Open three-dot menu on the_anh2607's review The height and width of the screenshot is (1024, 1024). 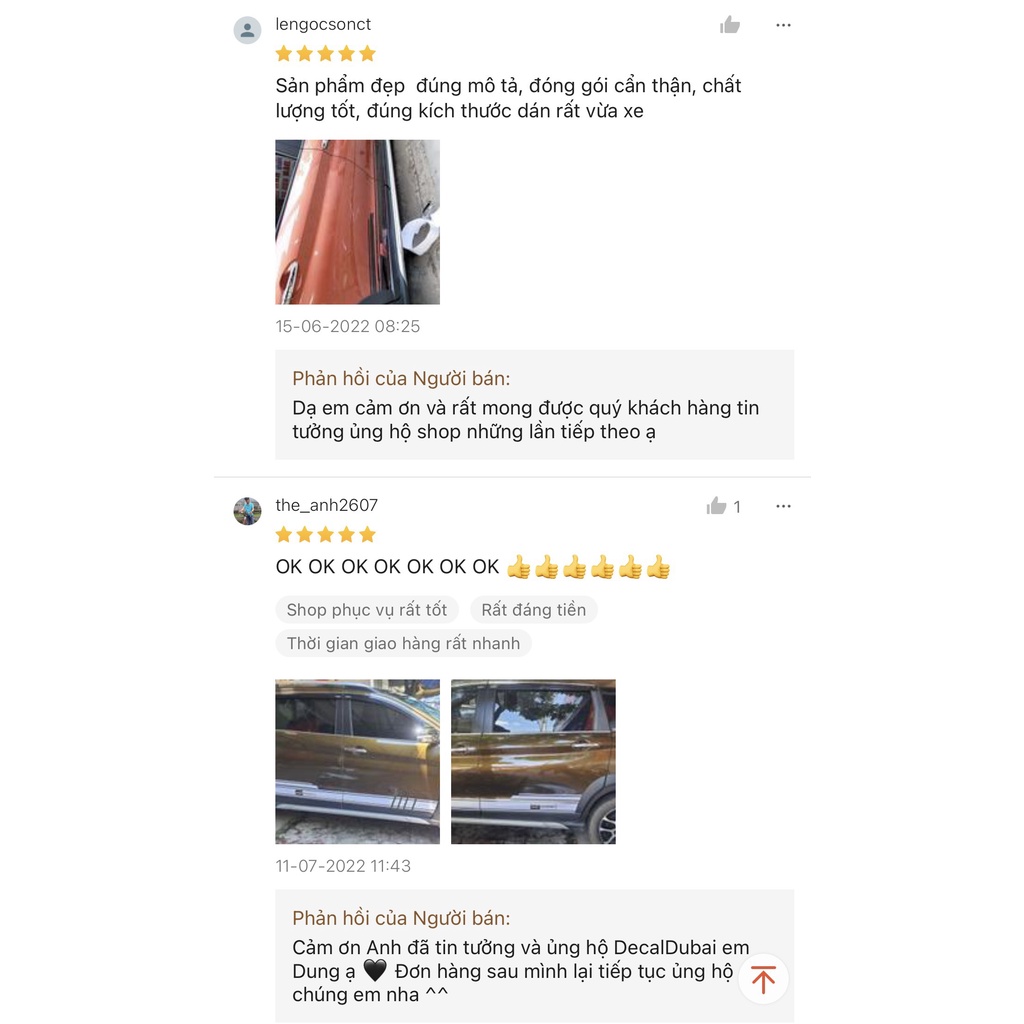point(783,506)
